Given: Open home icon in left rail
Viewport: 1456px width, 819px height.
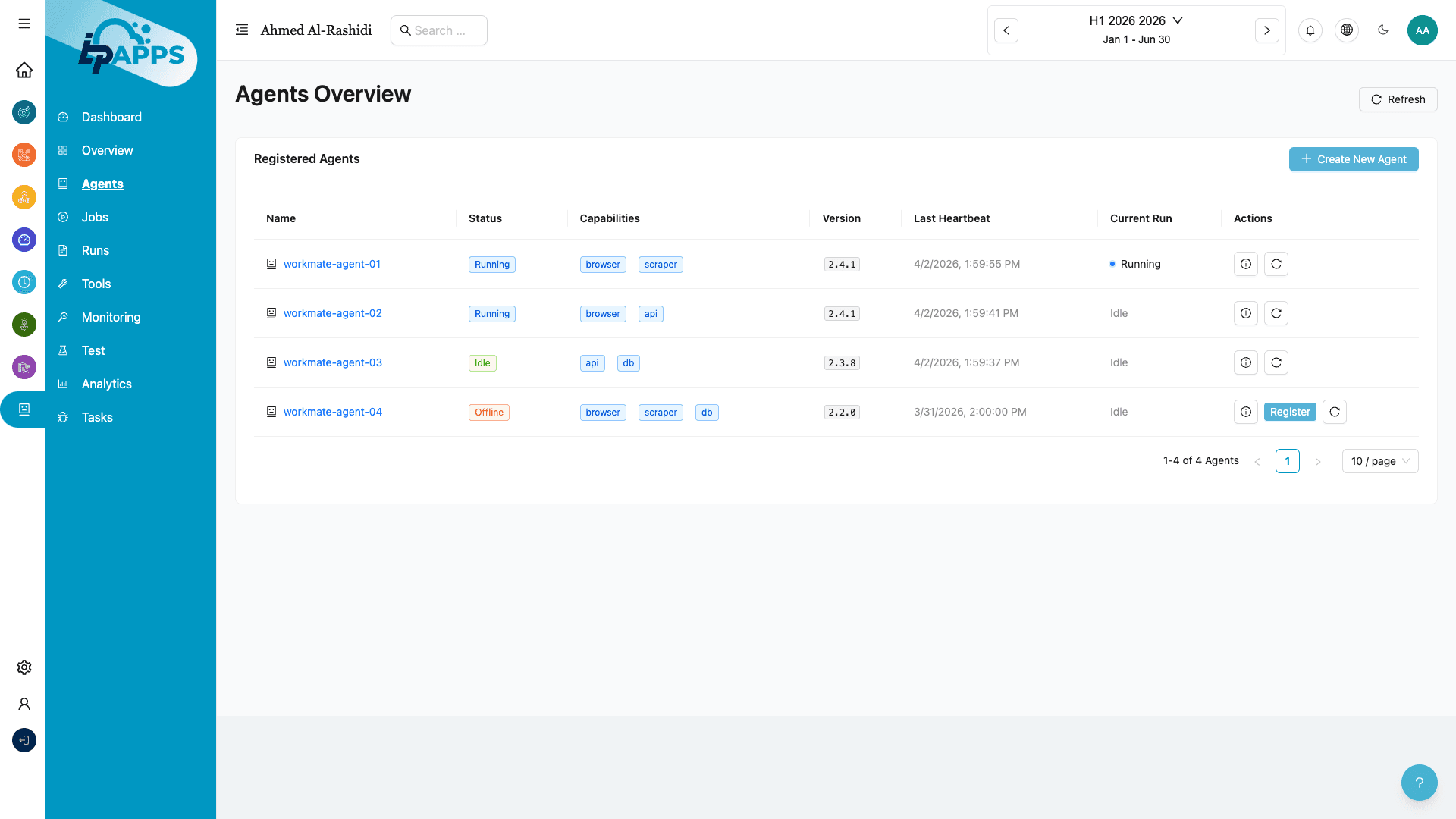Looking at the screenshot, I should pos(24,70).
